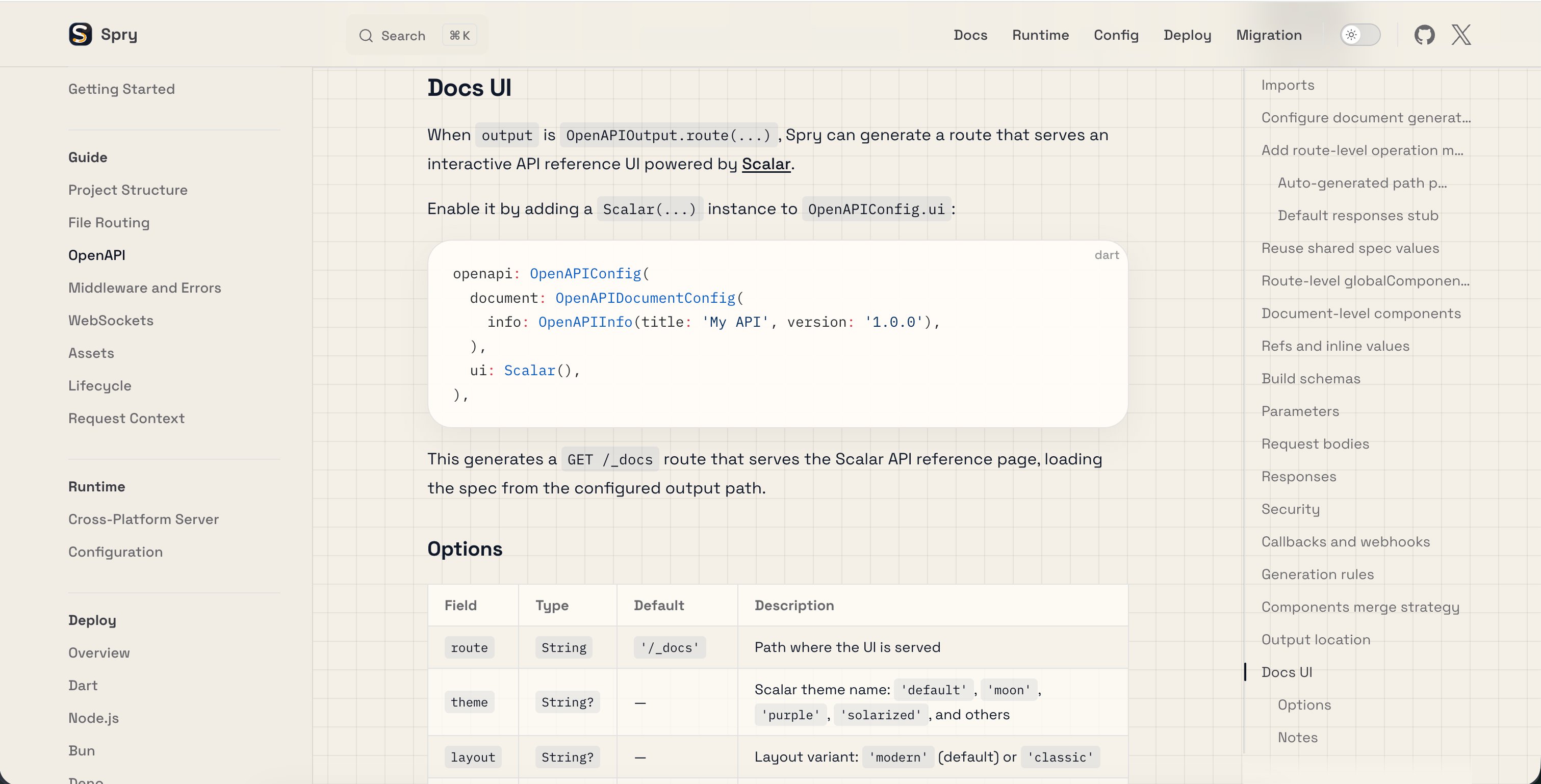
Task: Click the Search input field
Action: point(404,36)
